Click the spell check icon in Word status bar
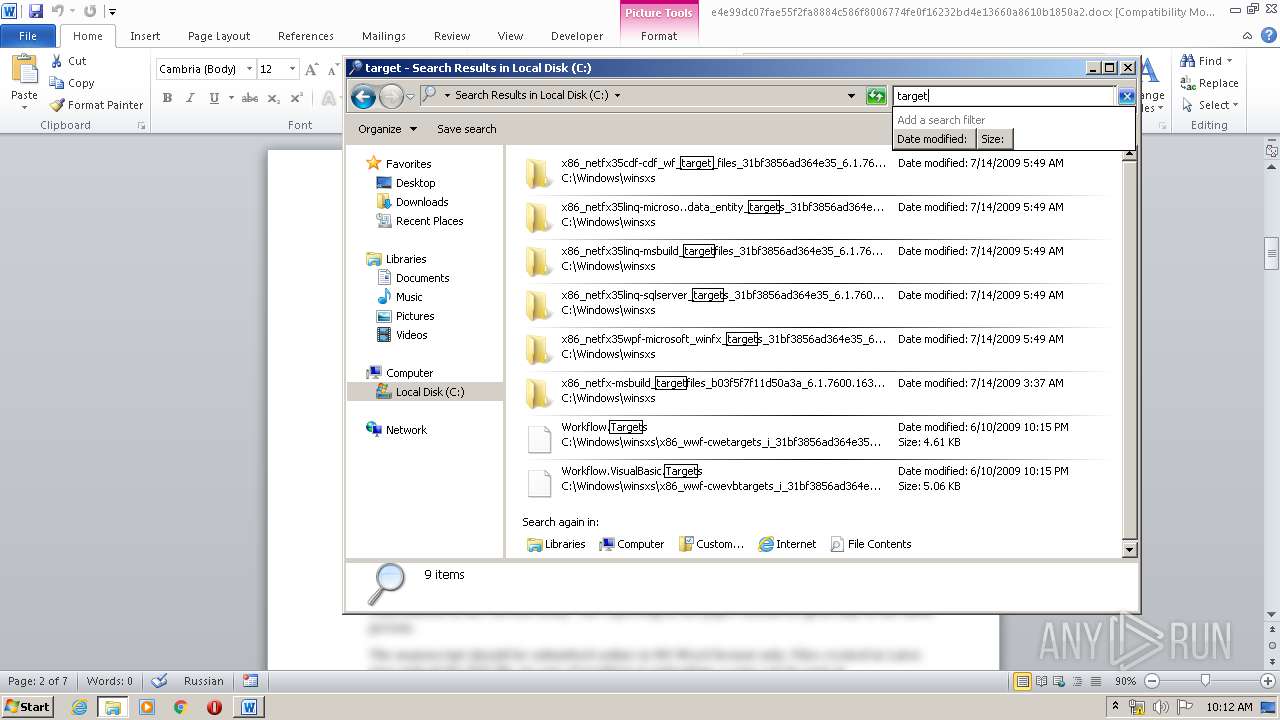Image resolution: width=1280 pixels, height=720 pixels. [159, 681]
